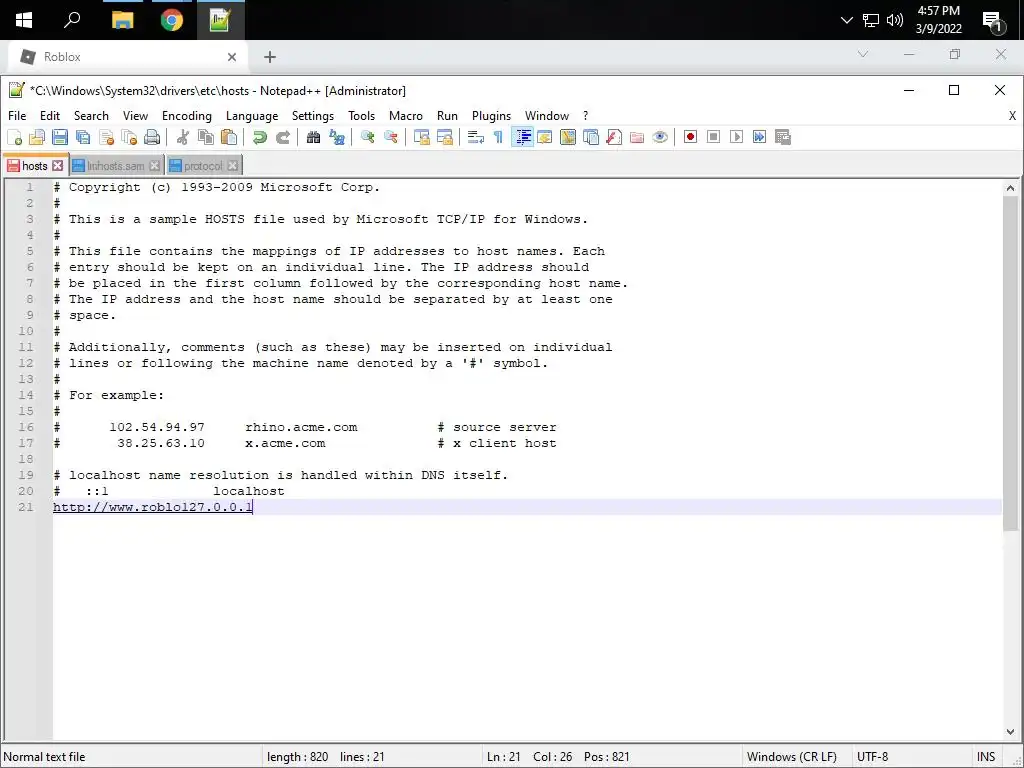Viewport: 1024px width, 768px height.
Task: Open the Edit menu
Action: tap(50, 116)
